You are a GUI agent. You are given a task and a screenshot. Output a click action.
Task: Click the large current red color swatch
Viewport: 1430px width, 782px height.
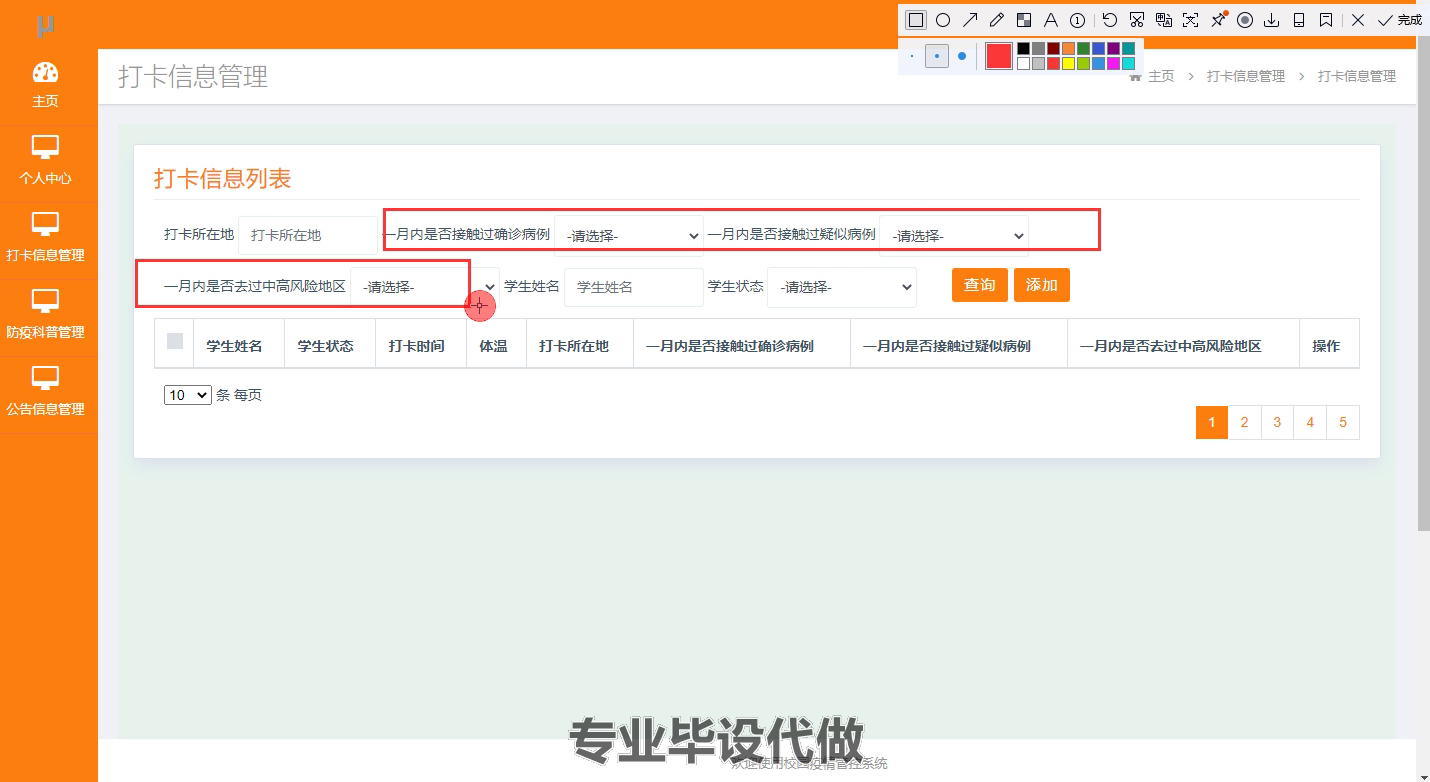click(998, 56)
